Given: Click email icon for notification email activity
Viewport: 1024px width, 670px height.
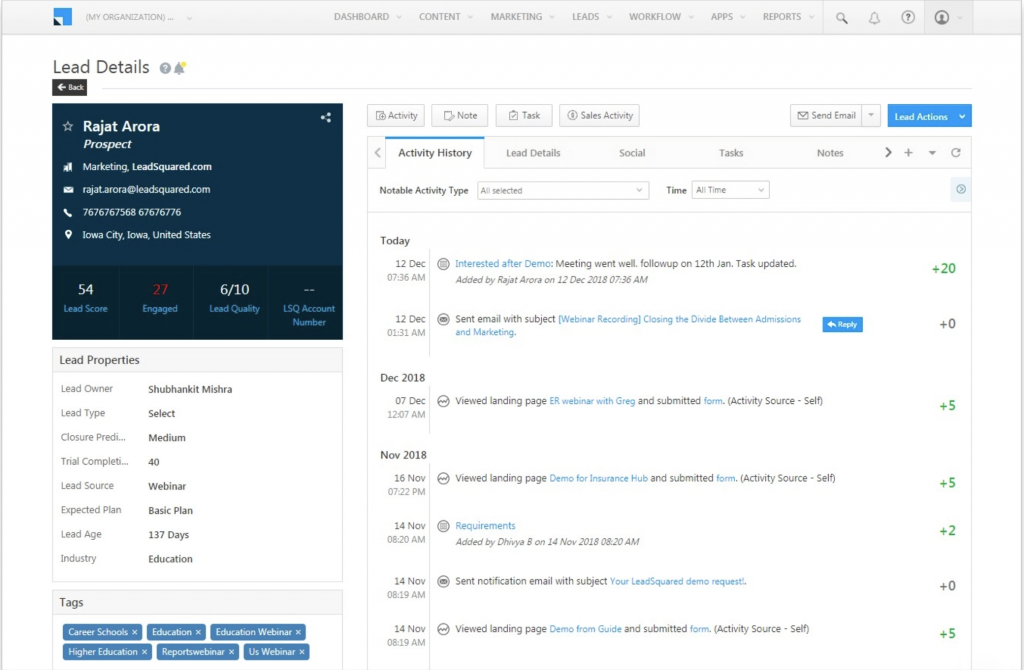Looking at the screenshot, I should (443, 581).
